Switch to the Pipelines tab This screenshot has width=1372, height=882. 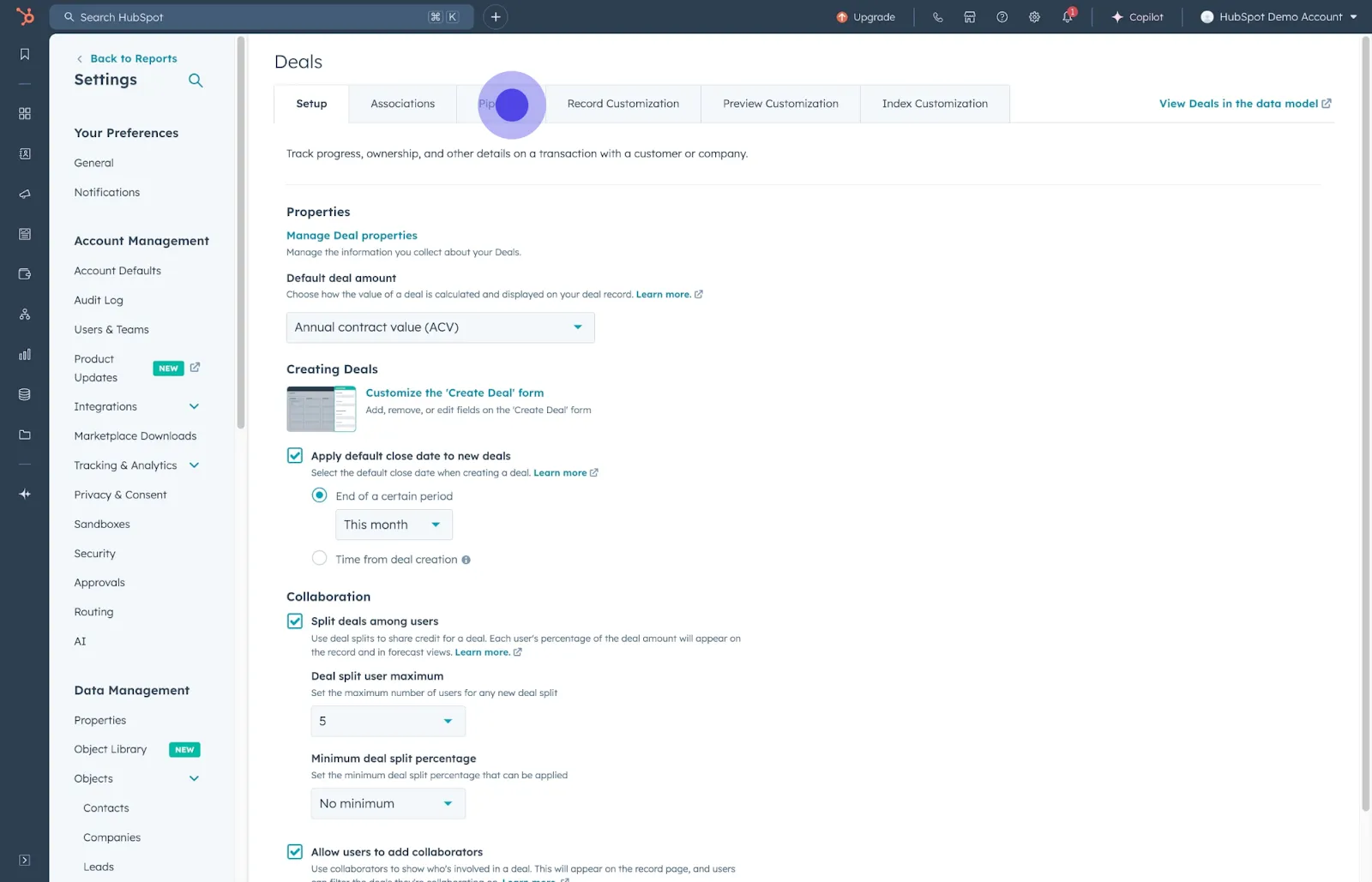coord(501,104)
